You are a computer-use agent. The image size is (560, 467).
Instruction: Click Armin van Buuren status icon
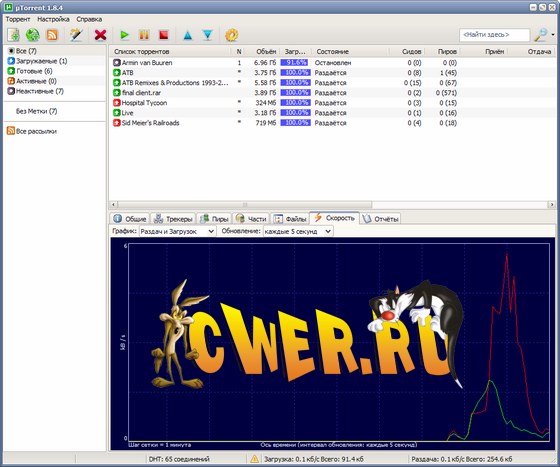pyautogui.click(x=116, y=63)
